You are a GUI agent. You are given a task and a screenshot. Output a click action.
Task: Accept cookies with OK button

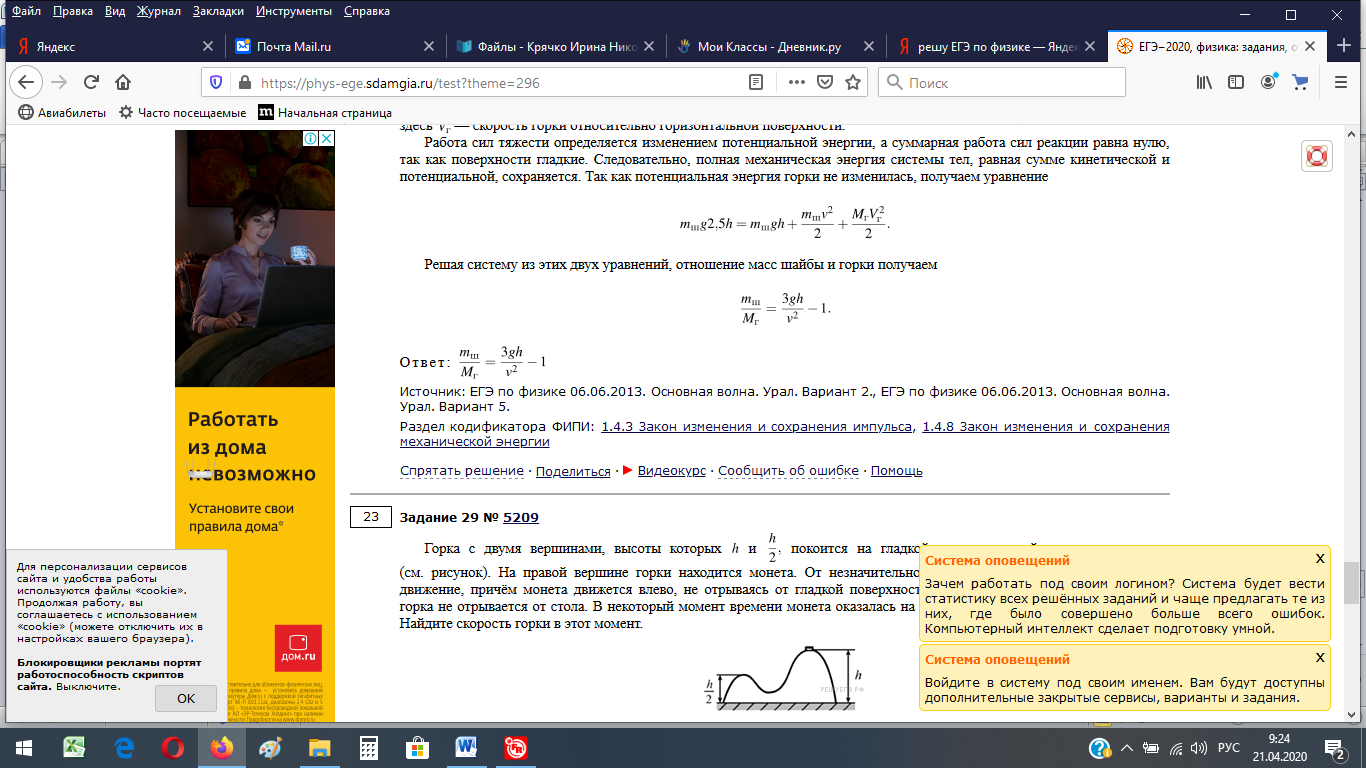click(186, 698)
